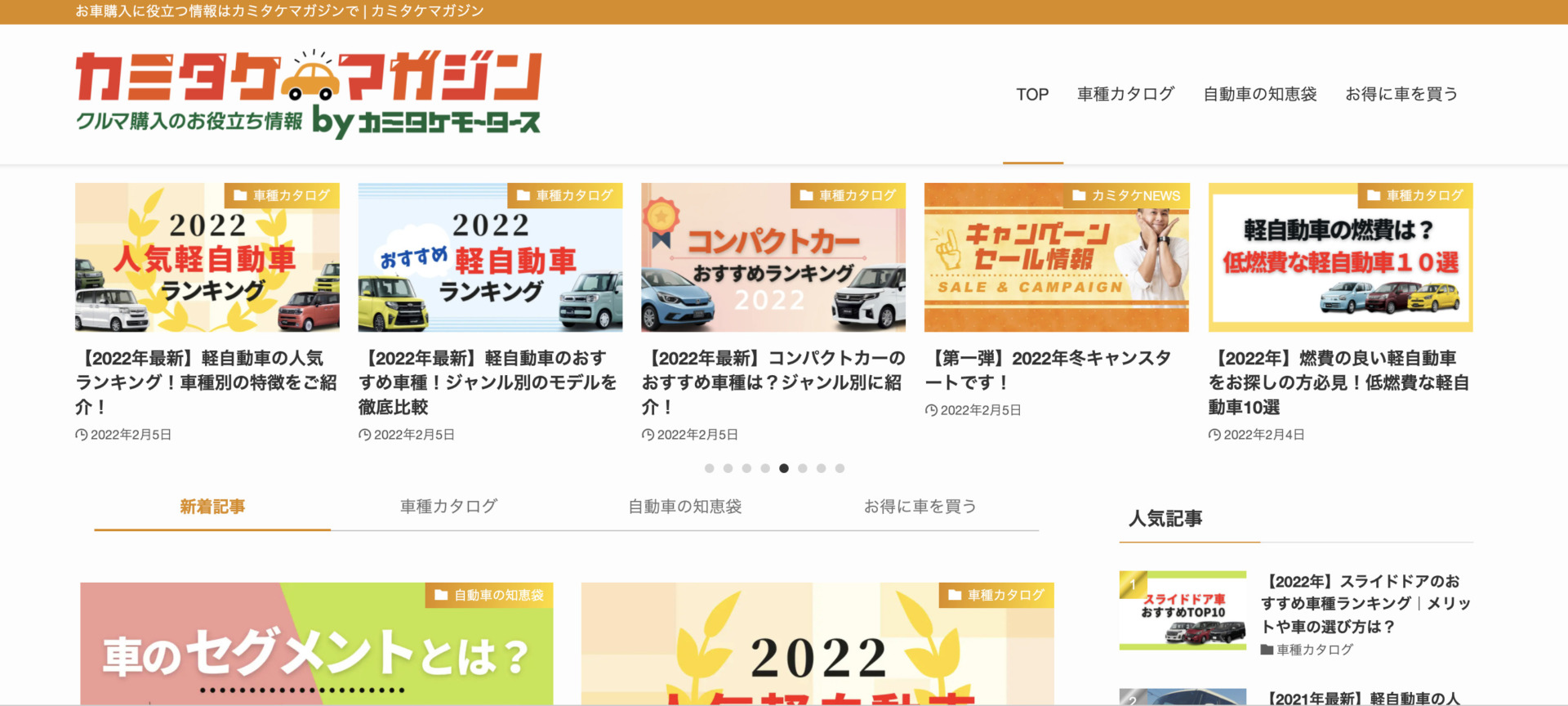Viewport: 1568px width, 706px height.
Task: Click the header tagline お車購入に役立つ情報
Action: pyautogui.click(x=279, y=11)
